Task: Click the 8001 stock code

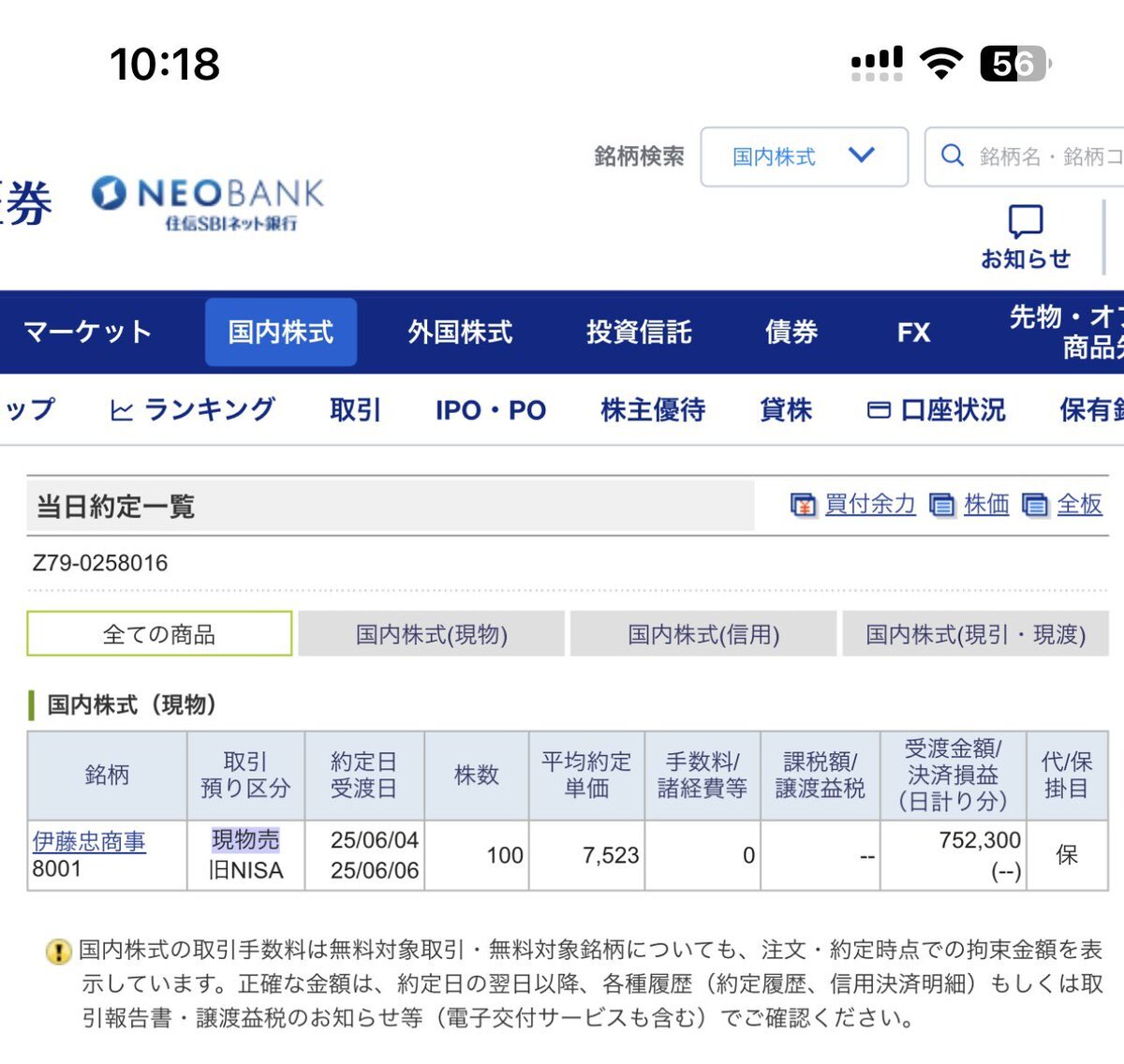Action: click(56, 869)
